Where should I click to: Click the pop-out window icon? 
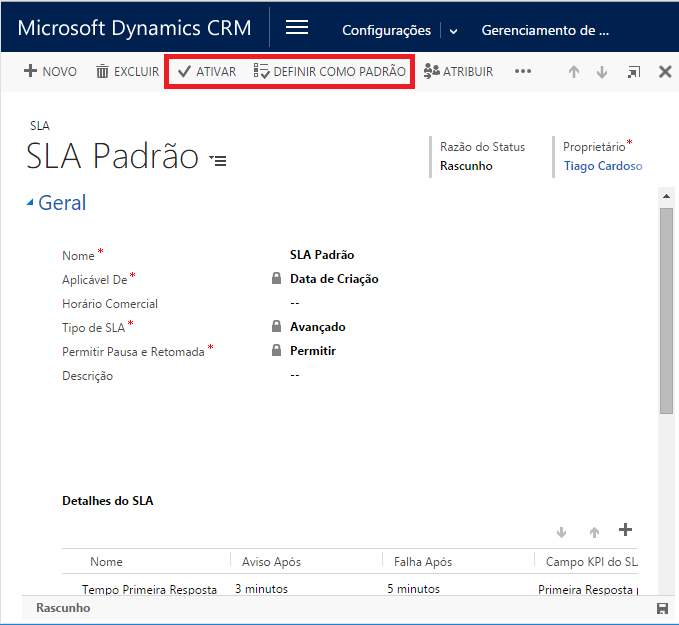[634, 72]
